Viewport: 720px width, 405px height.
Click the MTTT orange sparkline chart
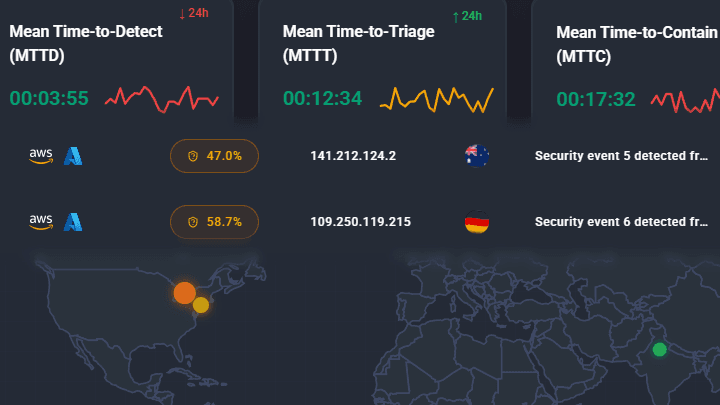click(x=437, y=100)
